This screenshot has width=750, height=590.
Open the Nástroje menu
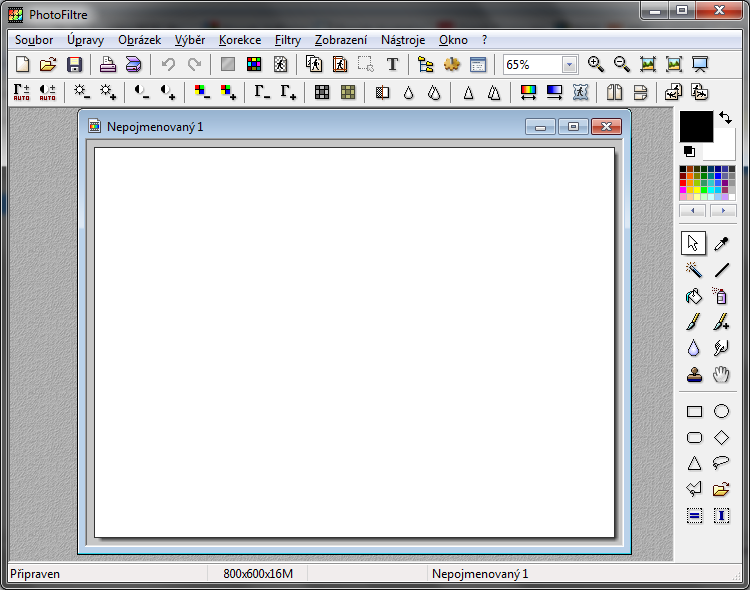click(x=403, y=40)
